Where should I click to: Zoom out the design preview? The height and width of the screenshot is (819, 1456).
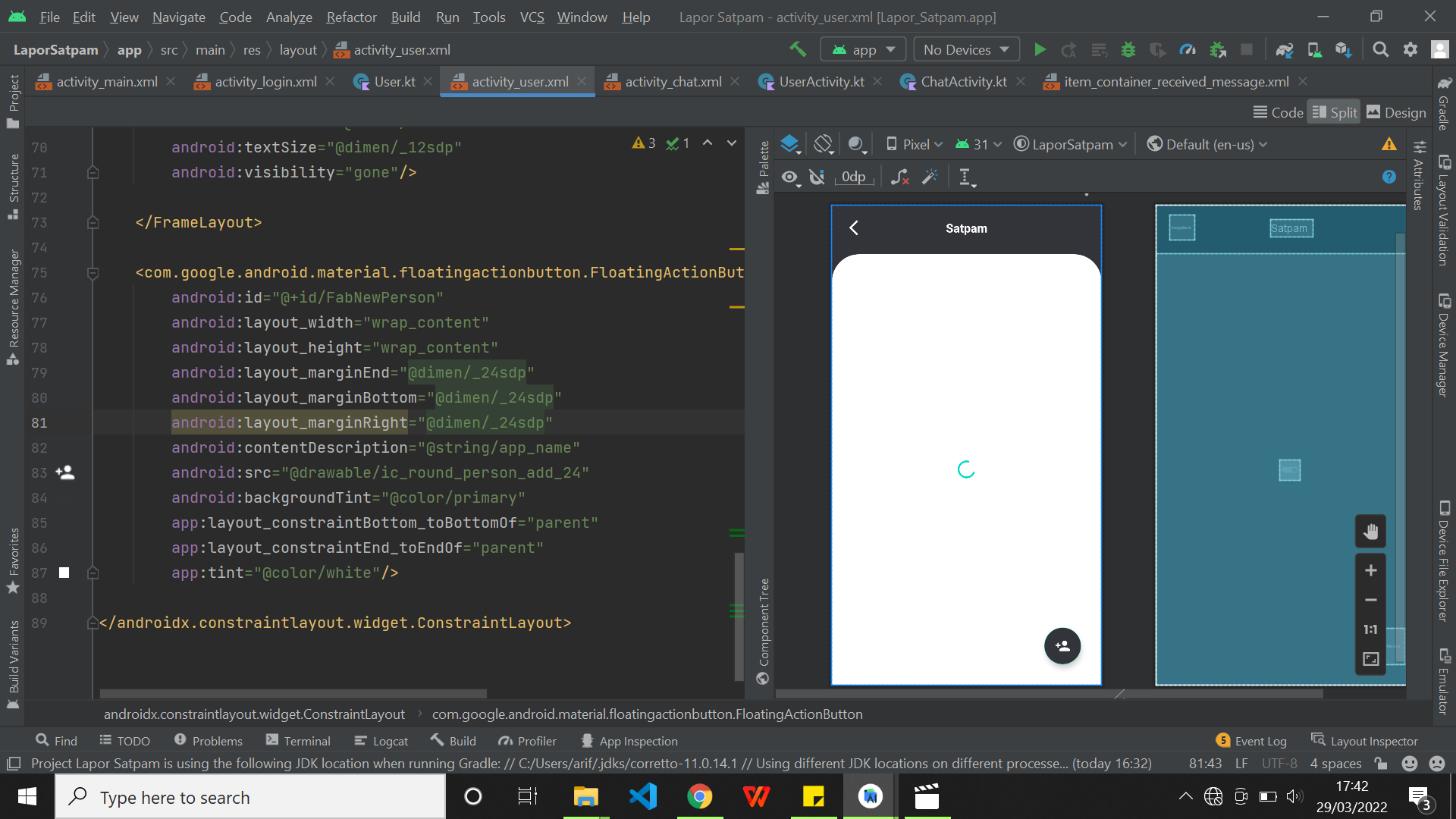tap(1370, 600)
